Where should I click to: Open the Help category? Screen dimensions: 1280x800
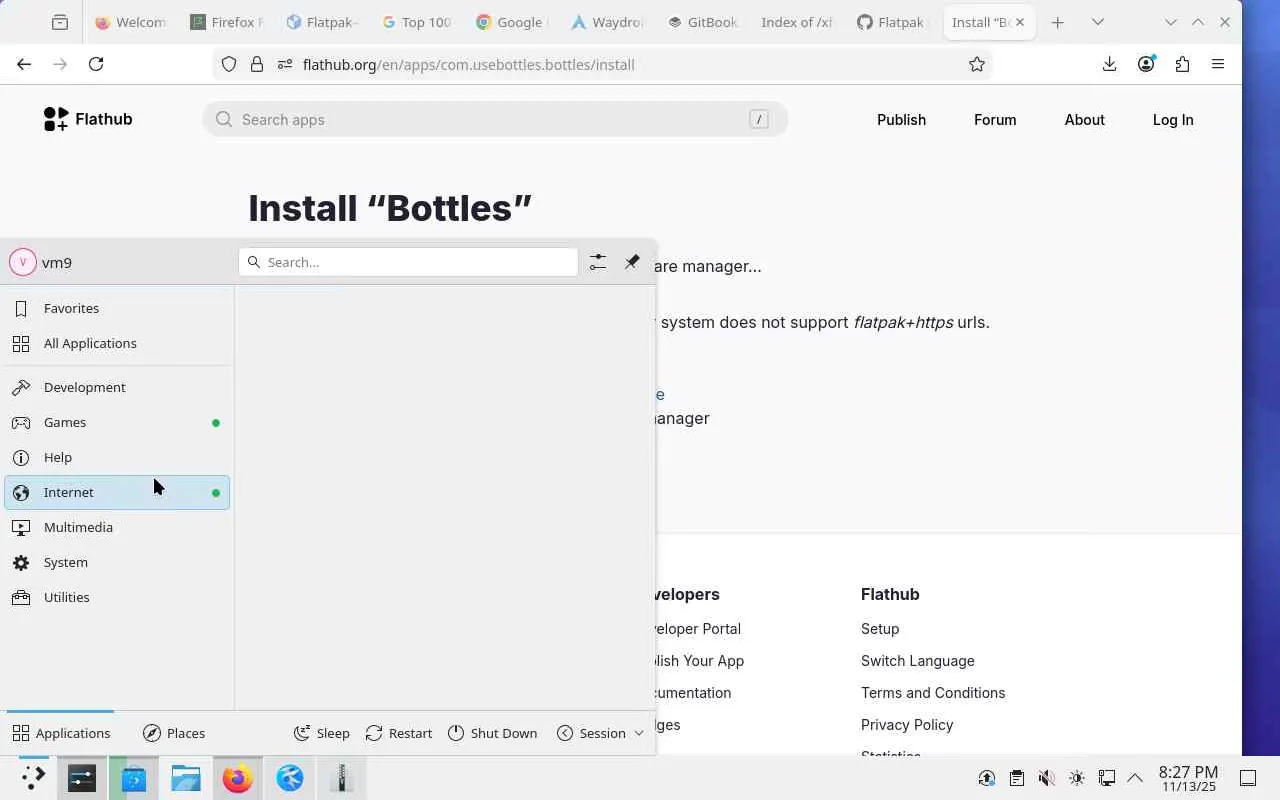tap(117, 457)
